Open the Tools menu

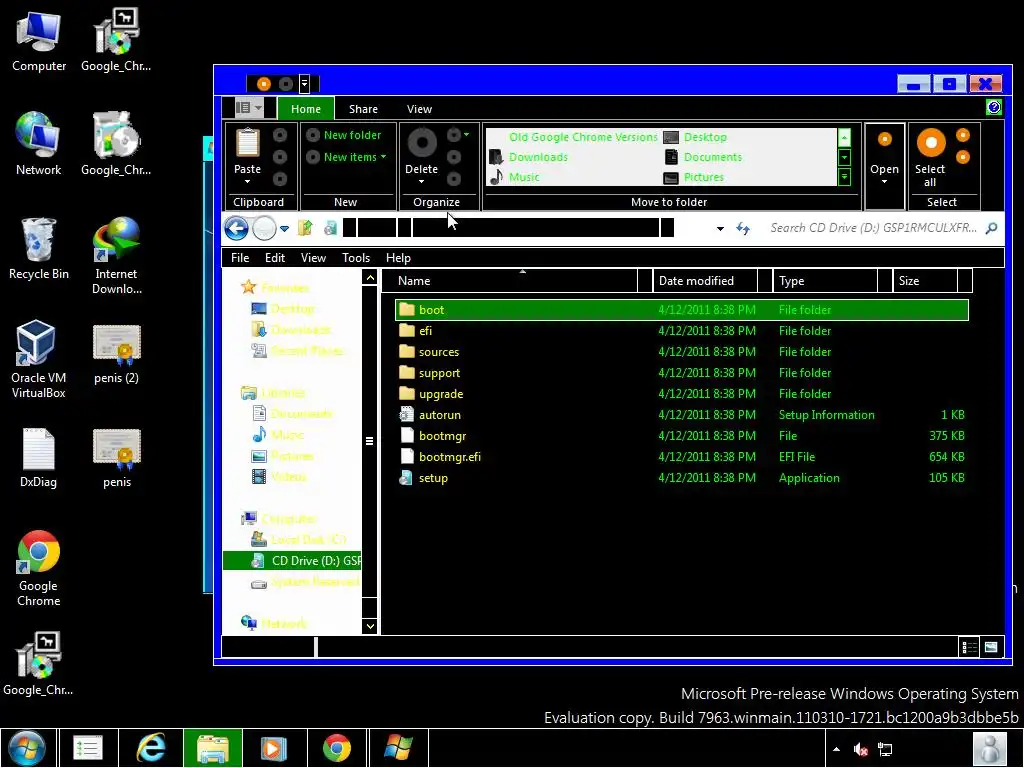coord(356,258)
